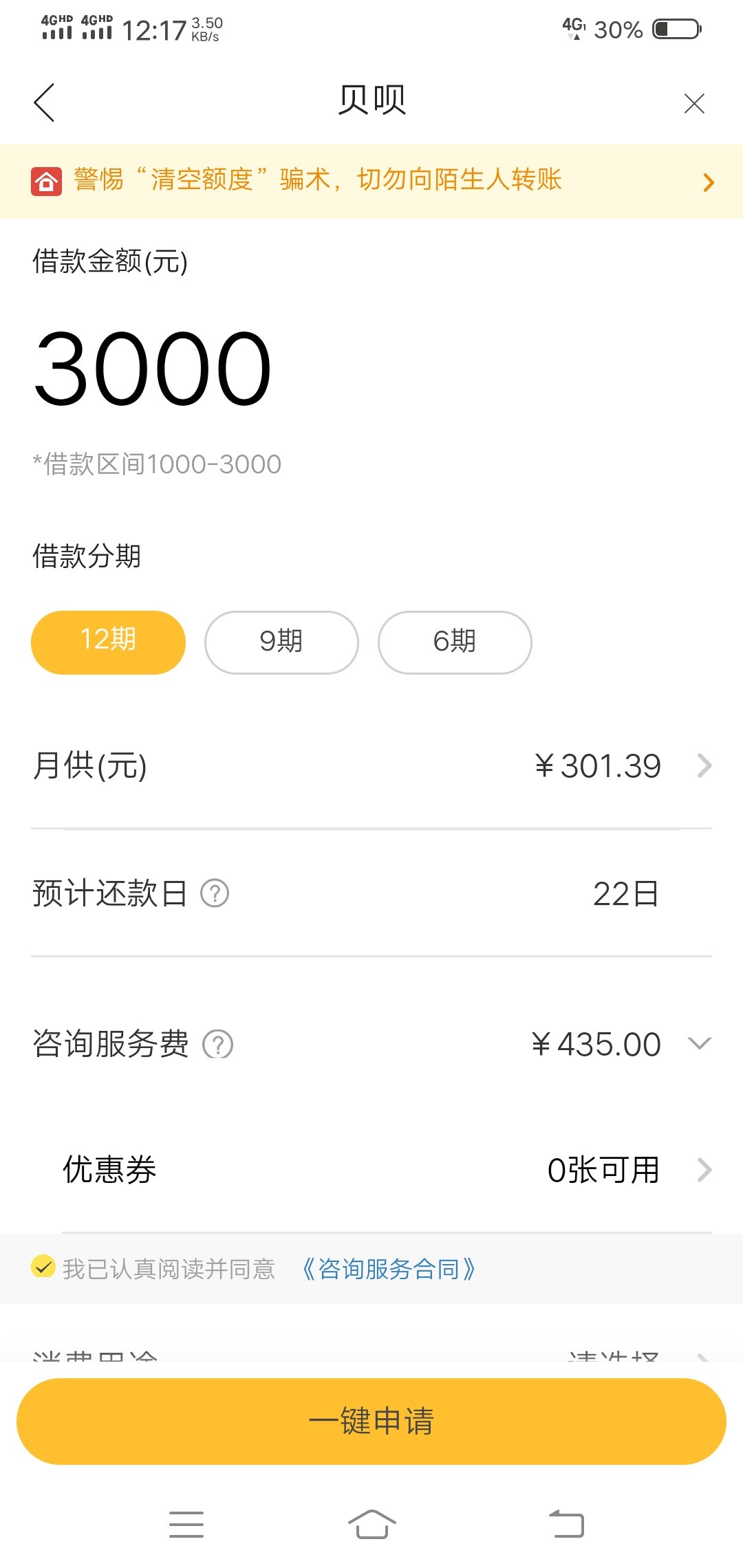Screen dimensions: 743x1568
Task: Select the 6期 installment option
Action: pyautogui.click(x=455, y=642)
